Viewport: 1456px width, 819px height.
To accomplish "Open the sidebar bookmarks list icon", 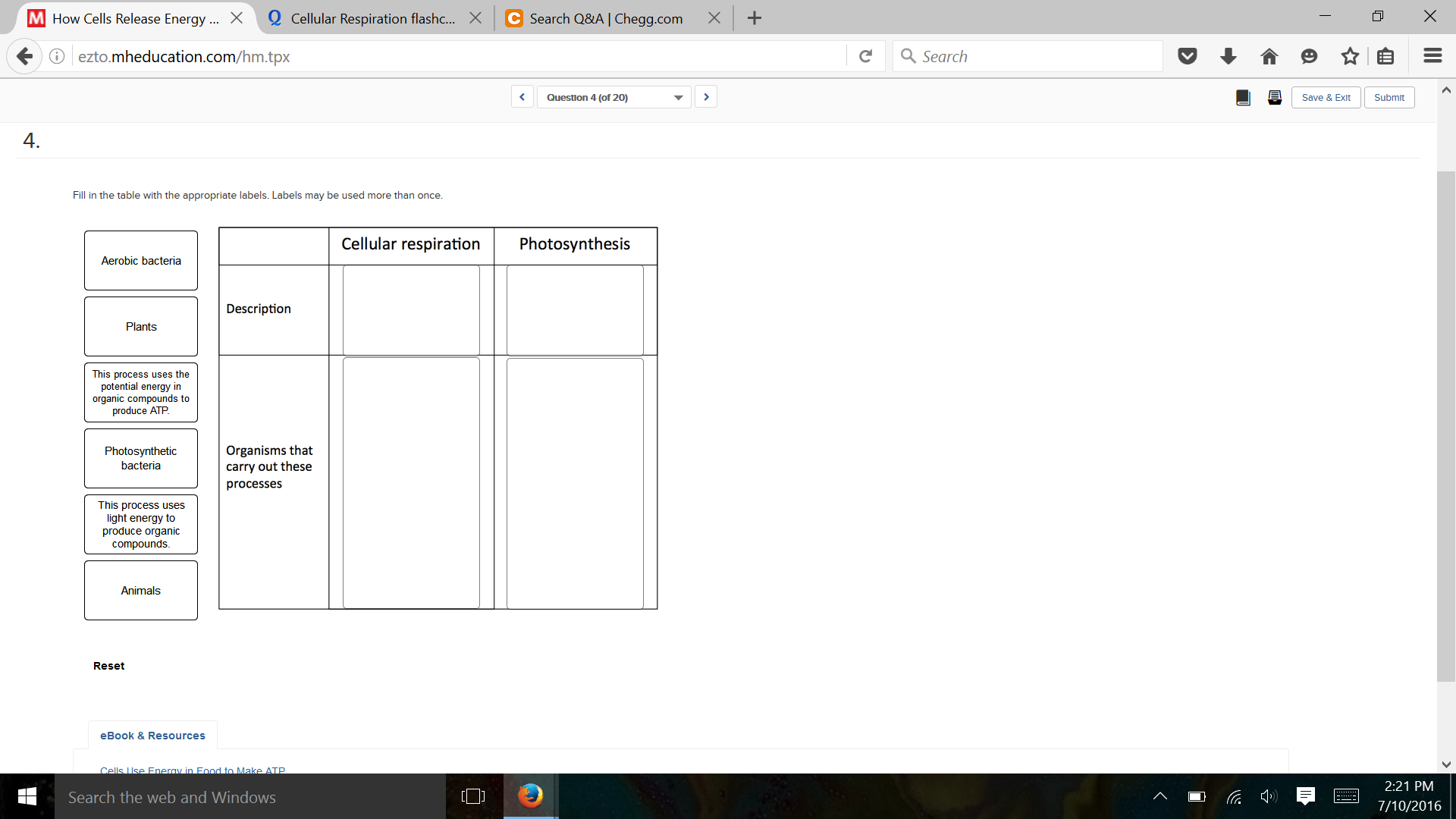I will tap(1385, 56).
